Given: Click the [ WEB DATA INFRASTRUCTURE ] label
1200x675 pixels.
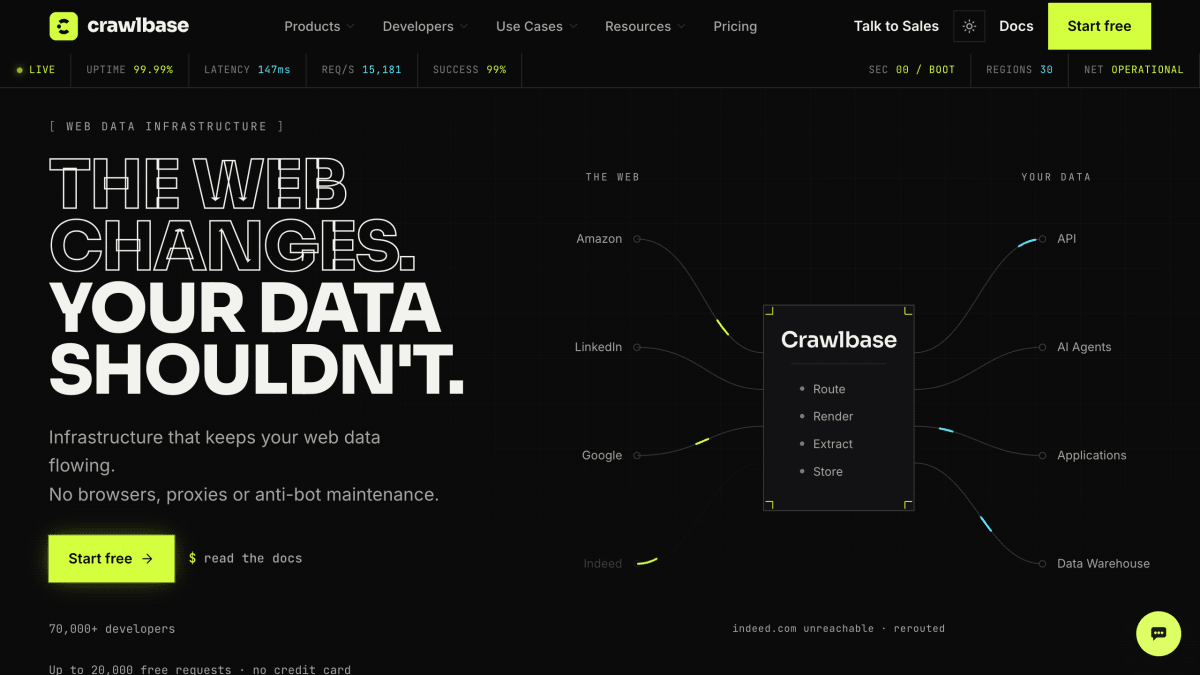Looking at the screenshot, I should [167, 126].
